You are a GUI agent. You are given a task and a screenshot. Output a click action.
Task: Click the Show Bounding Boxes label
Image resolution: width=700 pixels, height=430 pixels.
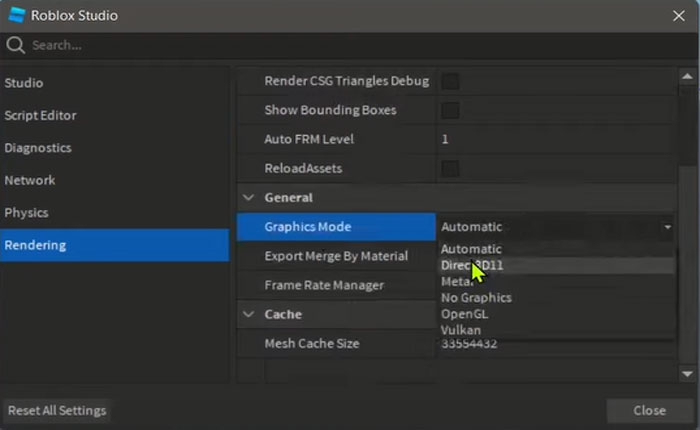[330, 110]
